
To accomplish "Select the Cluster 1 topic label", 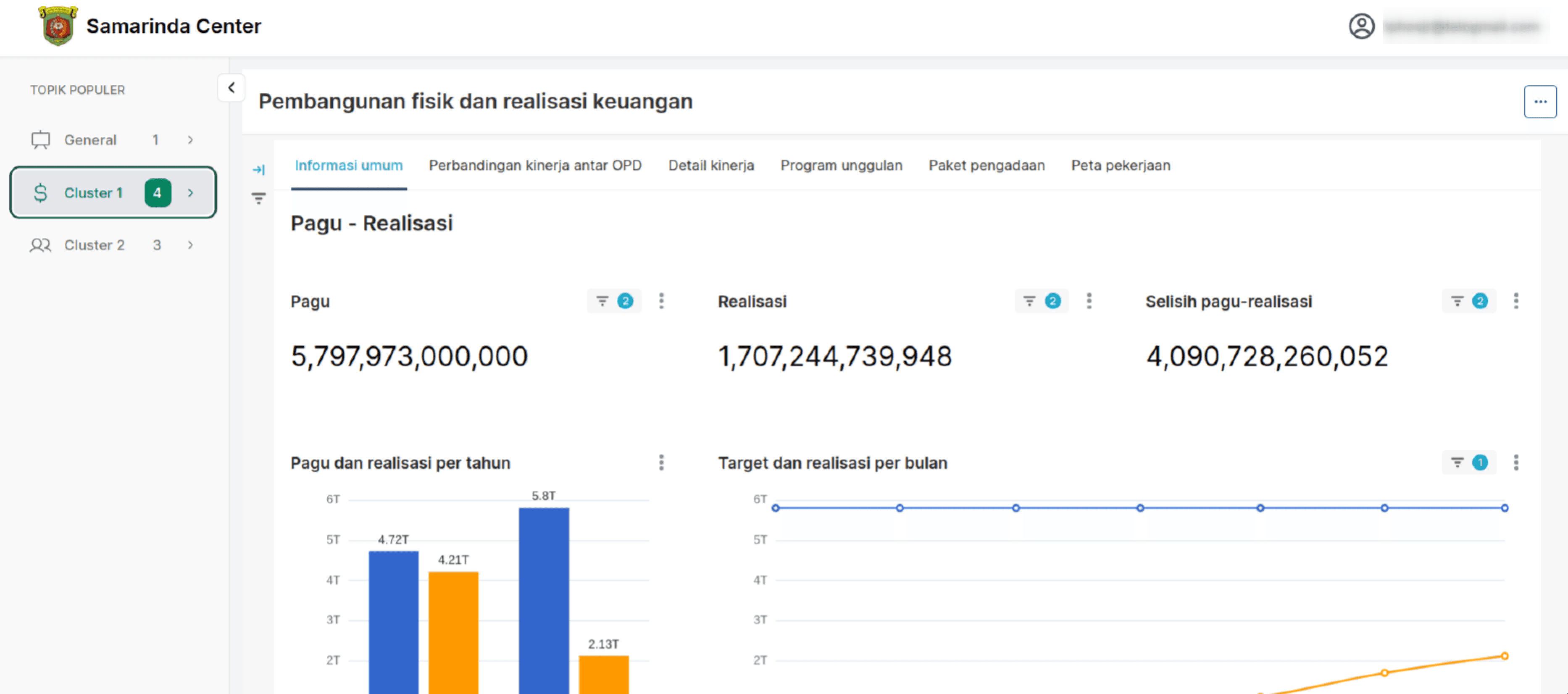I will click(93, 193).
